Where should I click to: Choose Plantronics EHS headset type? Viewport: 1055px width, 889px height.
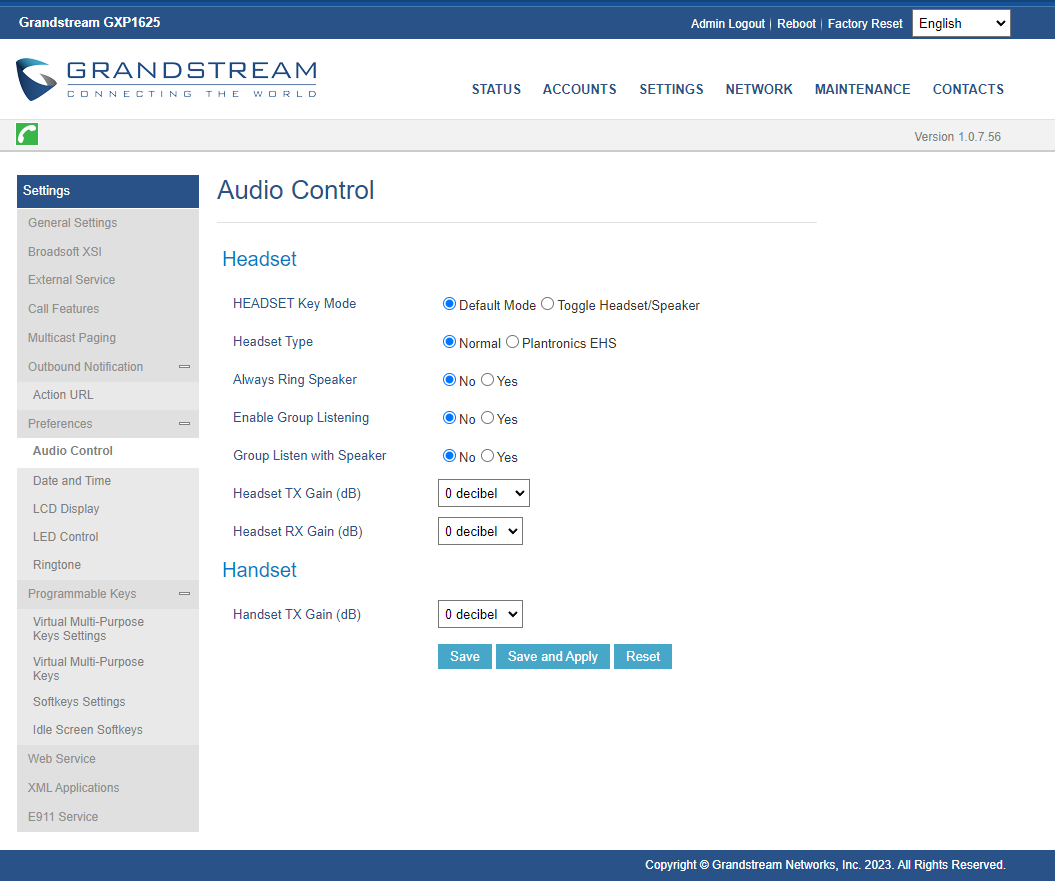click(x=512, y=342)
